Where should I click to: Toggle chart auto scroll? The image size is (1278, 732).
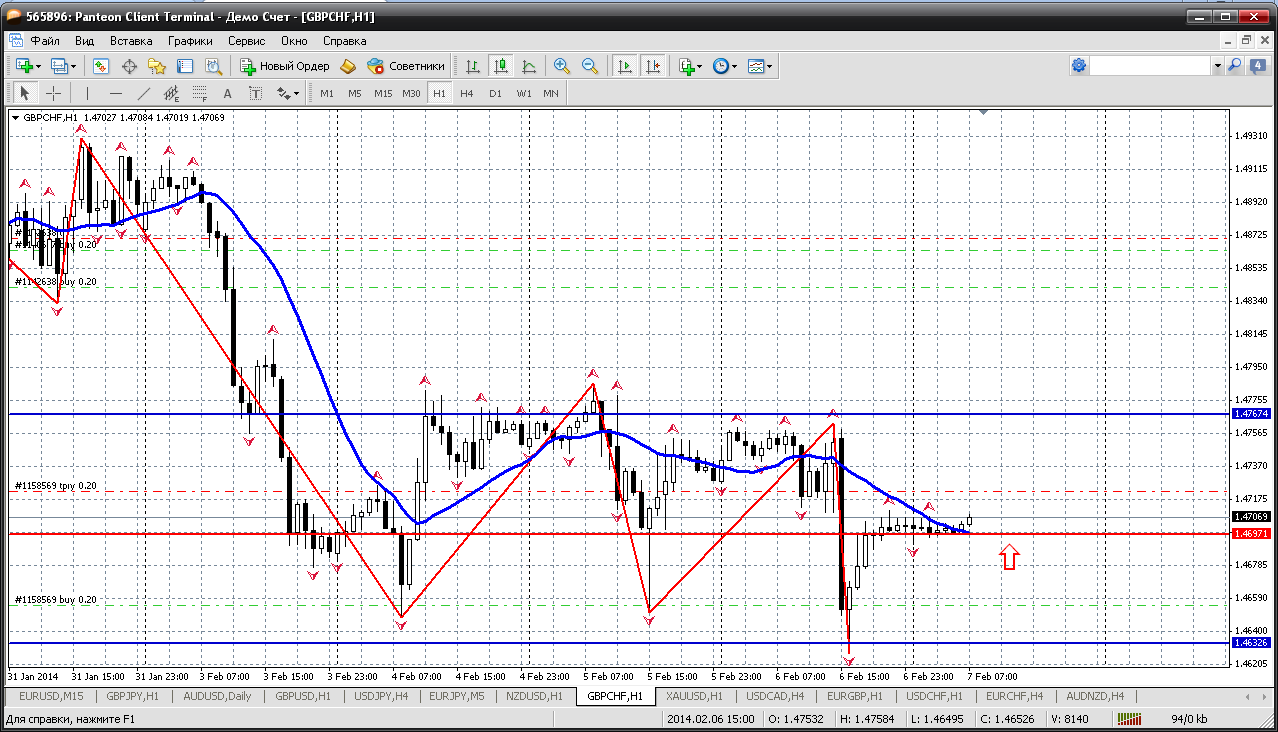point(625,66)
